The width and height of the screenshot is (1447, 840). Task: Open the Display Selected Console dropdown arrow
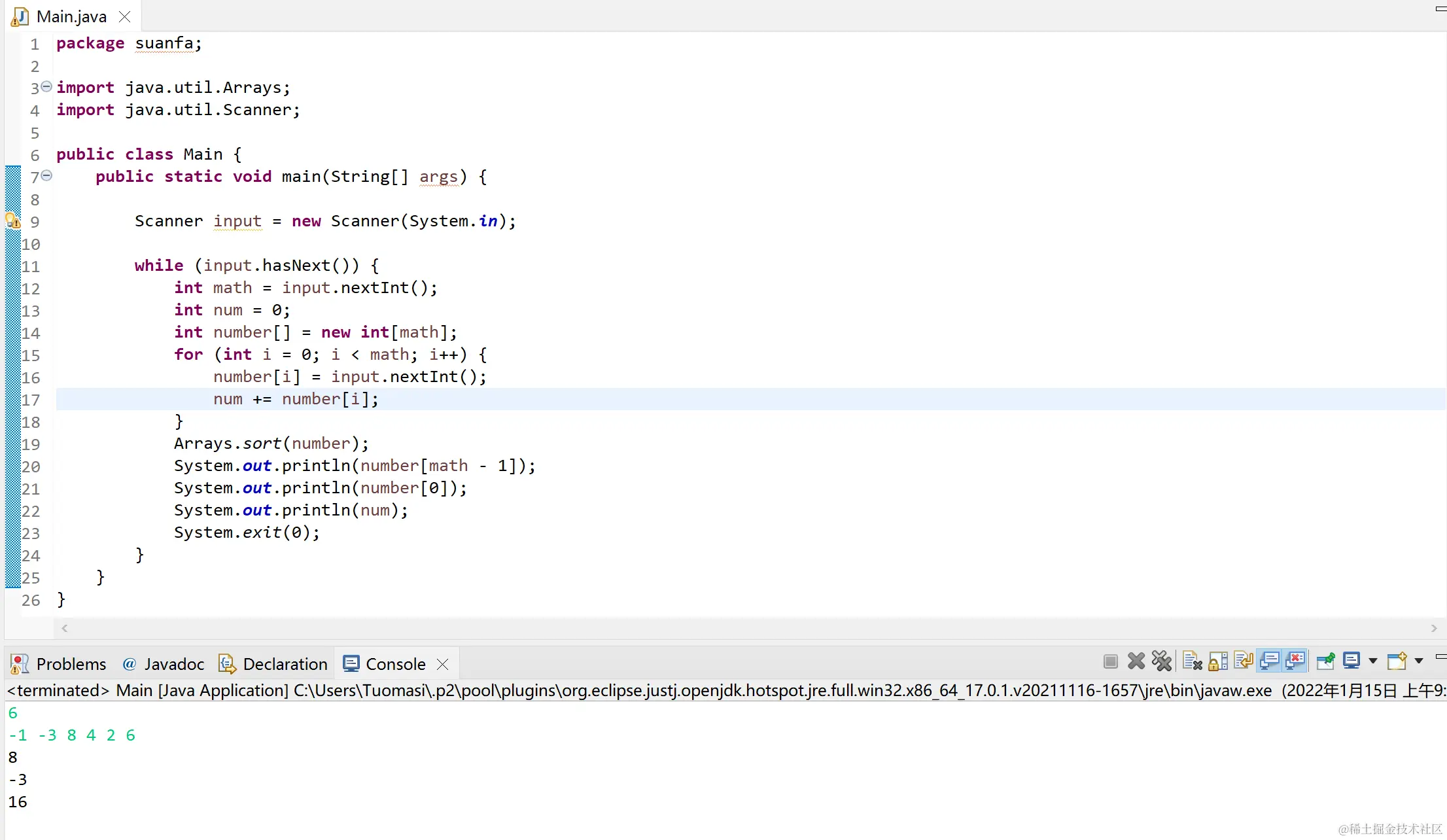click(x=1373, y=661)
